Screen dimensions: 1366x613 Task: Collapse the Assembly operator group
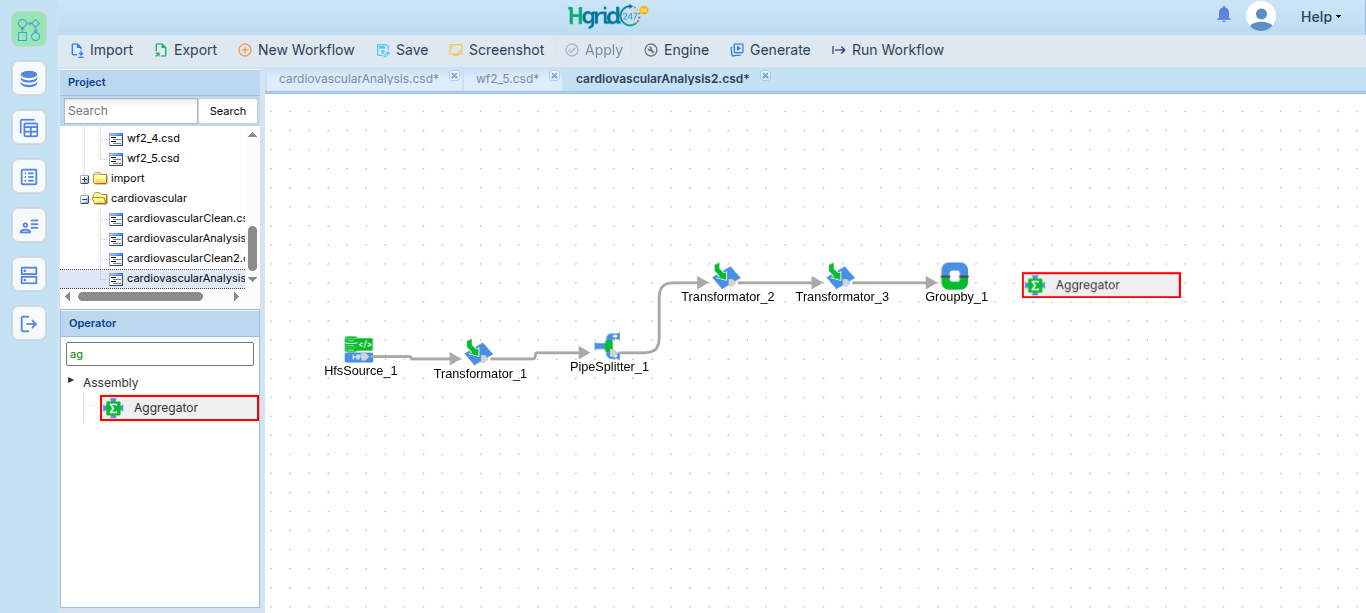(x=71, y=380)
